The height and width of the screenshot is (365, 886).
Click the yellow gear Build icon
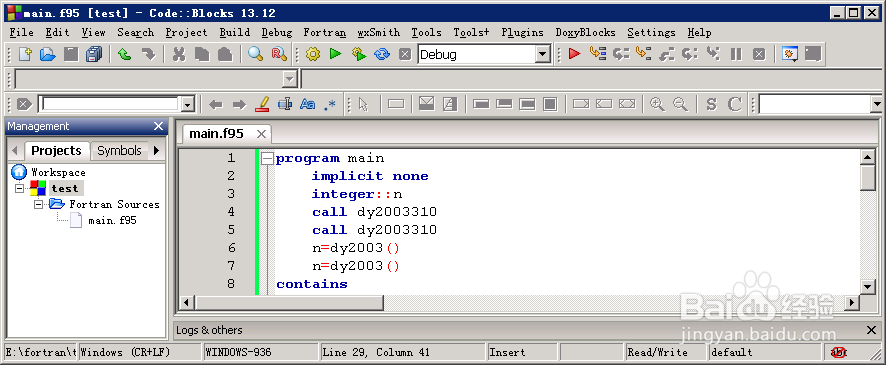pos(312,54)
